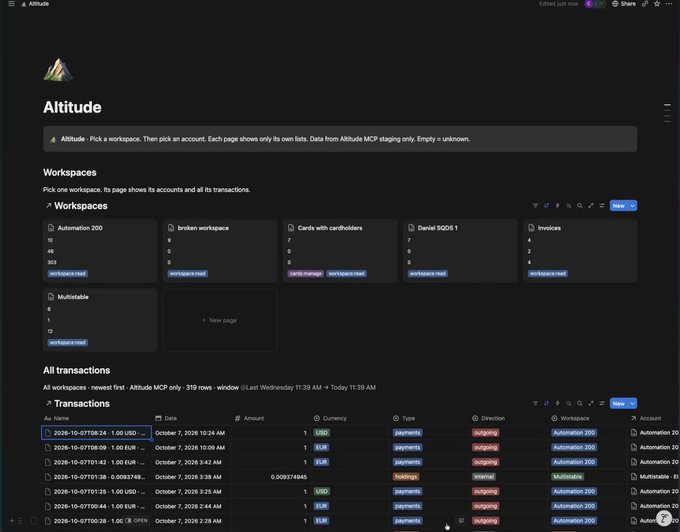Viewport: 680px width, 532px height.
Task: Click the Share button
Action: pos(624,3)
